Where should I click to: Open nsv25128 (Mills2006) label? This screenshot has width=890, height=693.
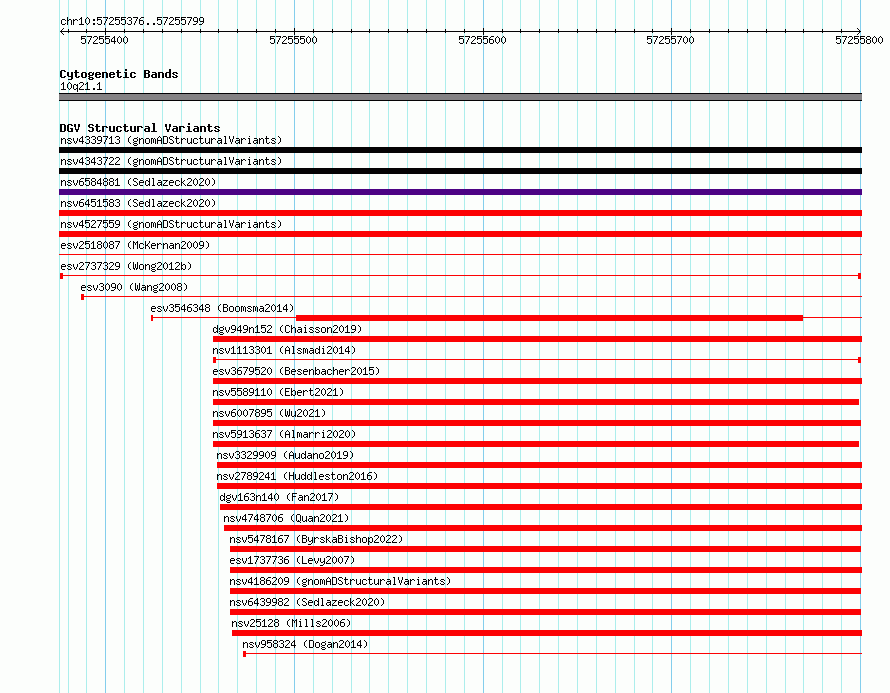point(291,623)
